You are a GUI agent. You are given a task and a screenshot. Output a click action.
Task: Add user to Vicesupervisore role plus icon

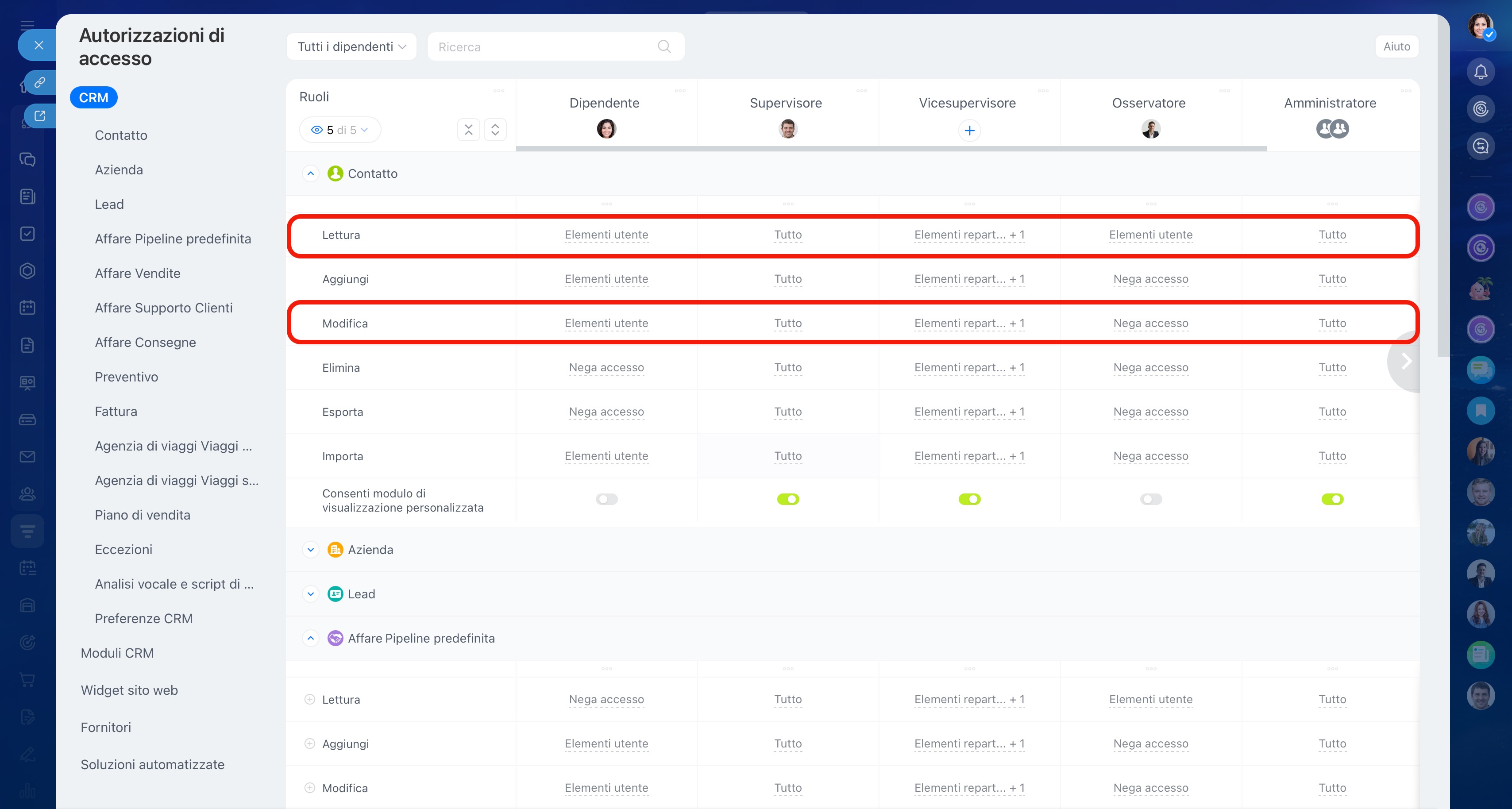pyautogui.click(x=969, y=130)
